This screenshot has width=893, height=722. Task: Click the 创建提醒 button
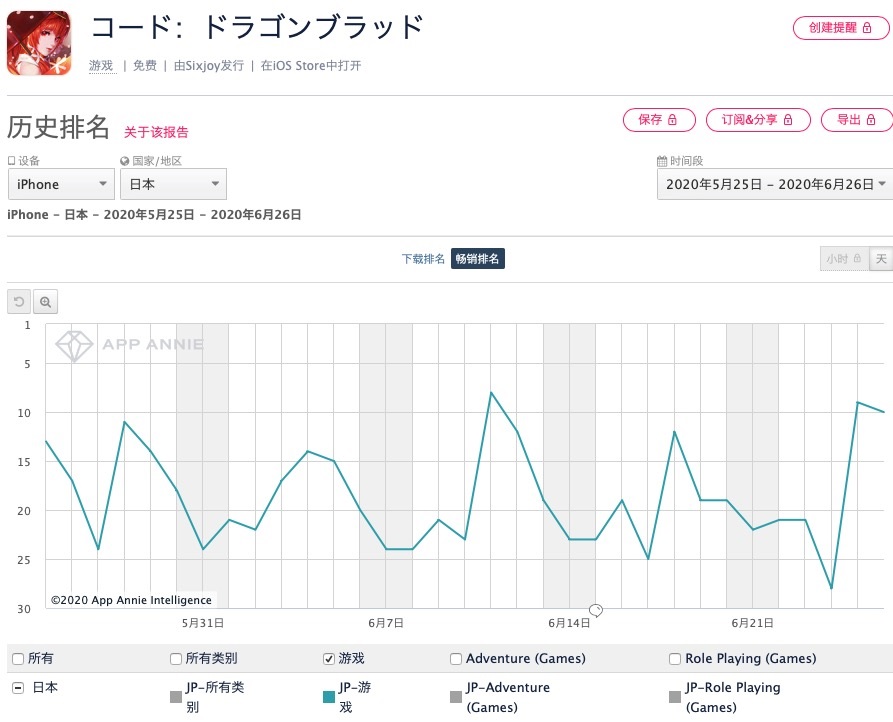[840, 28]
